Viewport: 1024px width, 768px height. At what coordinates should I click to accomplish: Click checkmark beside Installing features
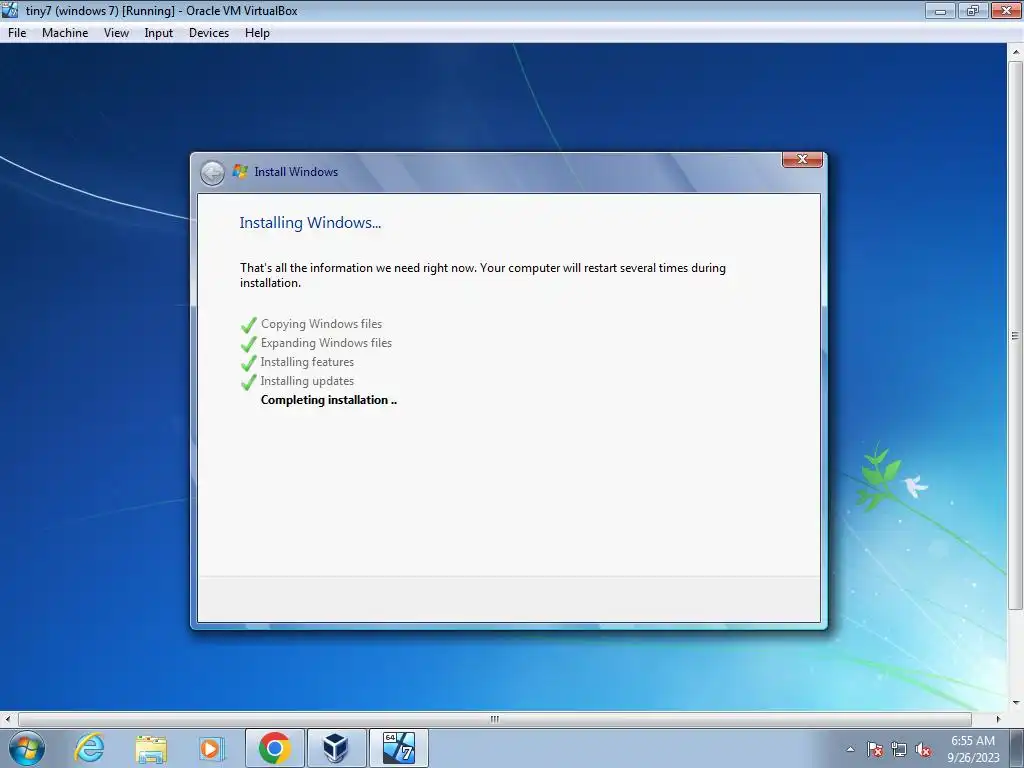coord(249,362)
